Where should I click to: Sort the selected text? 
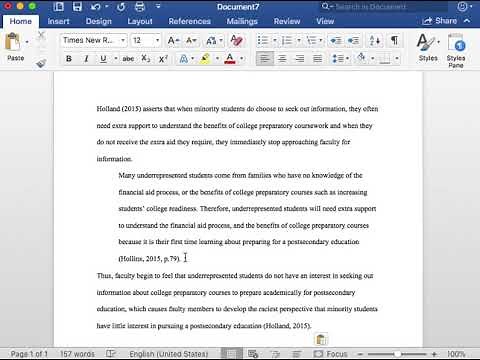375,41
